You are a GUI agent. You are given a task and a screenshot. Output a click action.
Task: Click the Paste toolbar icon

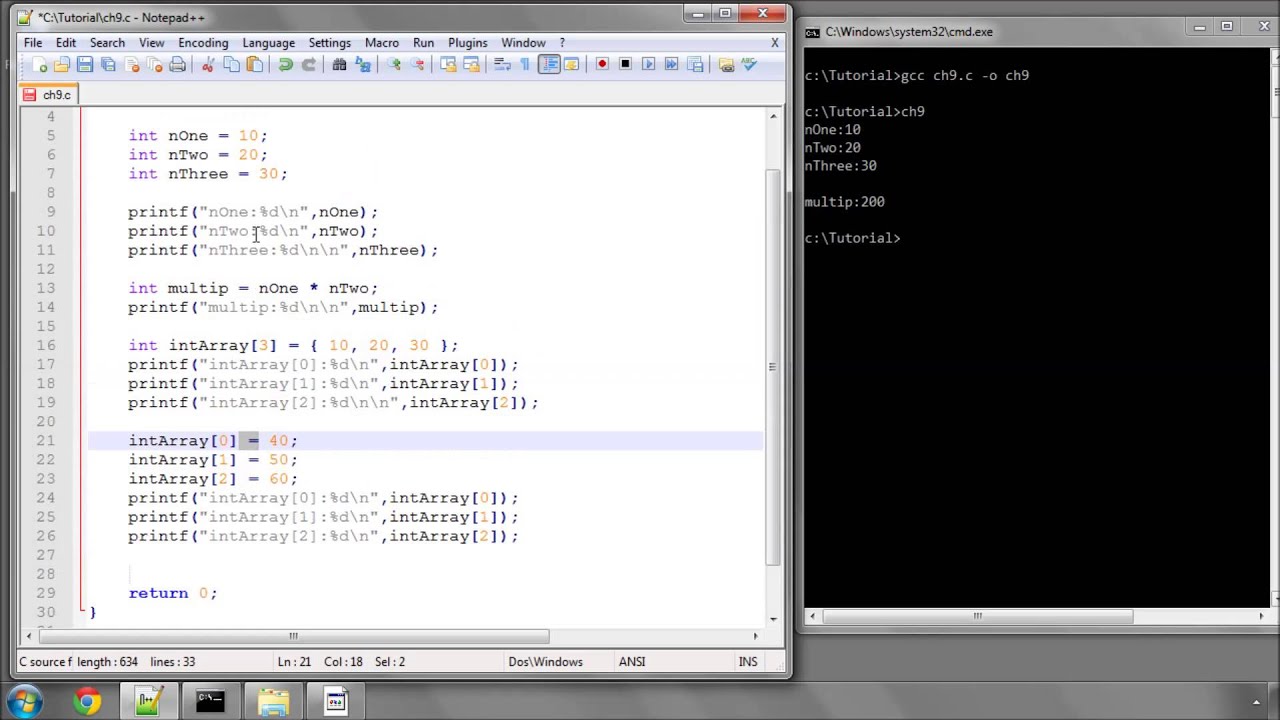click(x=254, y=65)
